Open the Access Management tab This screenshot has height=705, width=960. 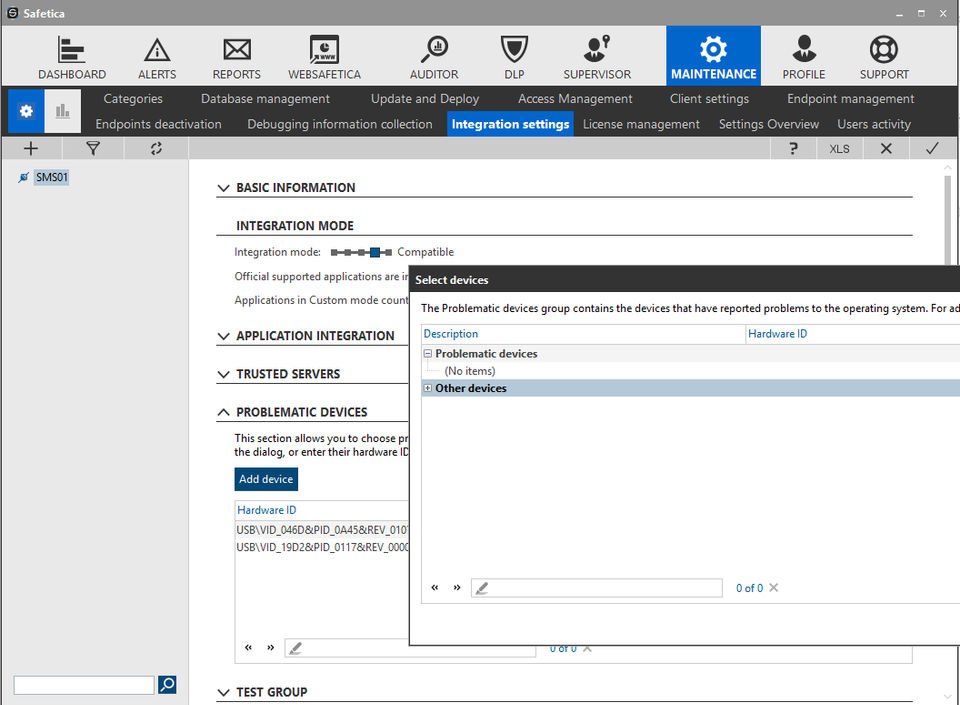[x=575, y=99]
